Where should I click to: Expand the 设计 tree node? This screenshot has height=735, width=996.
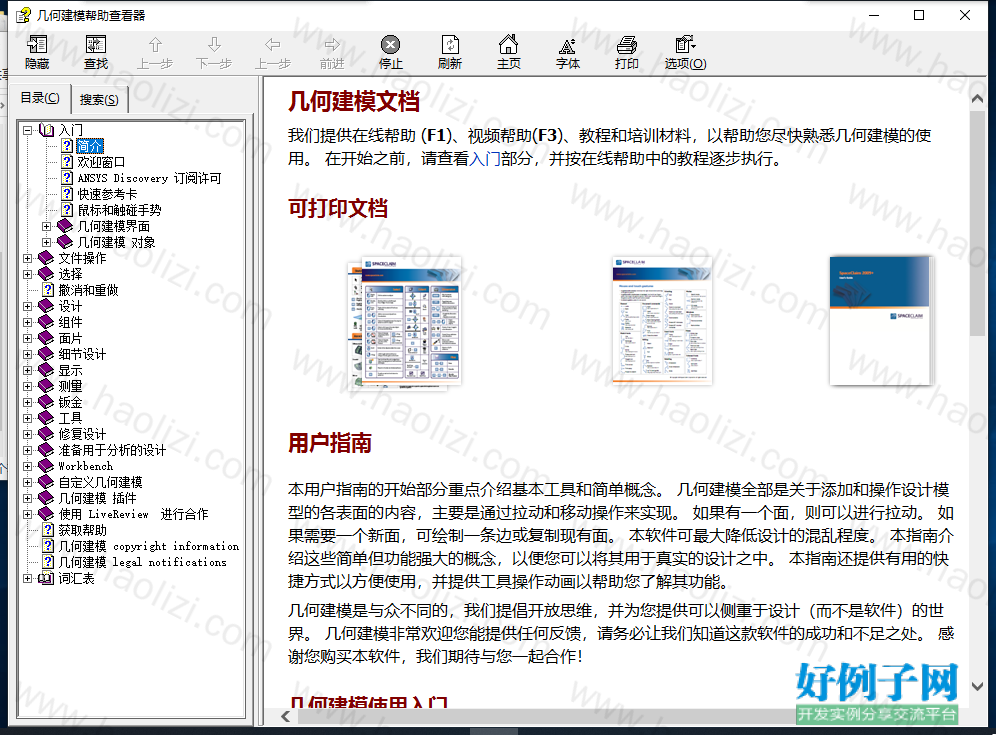coord(27,306)
